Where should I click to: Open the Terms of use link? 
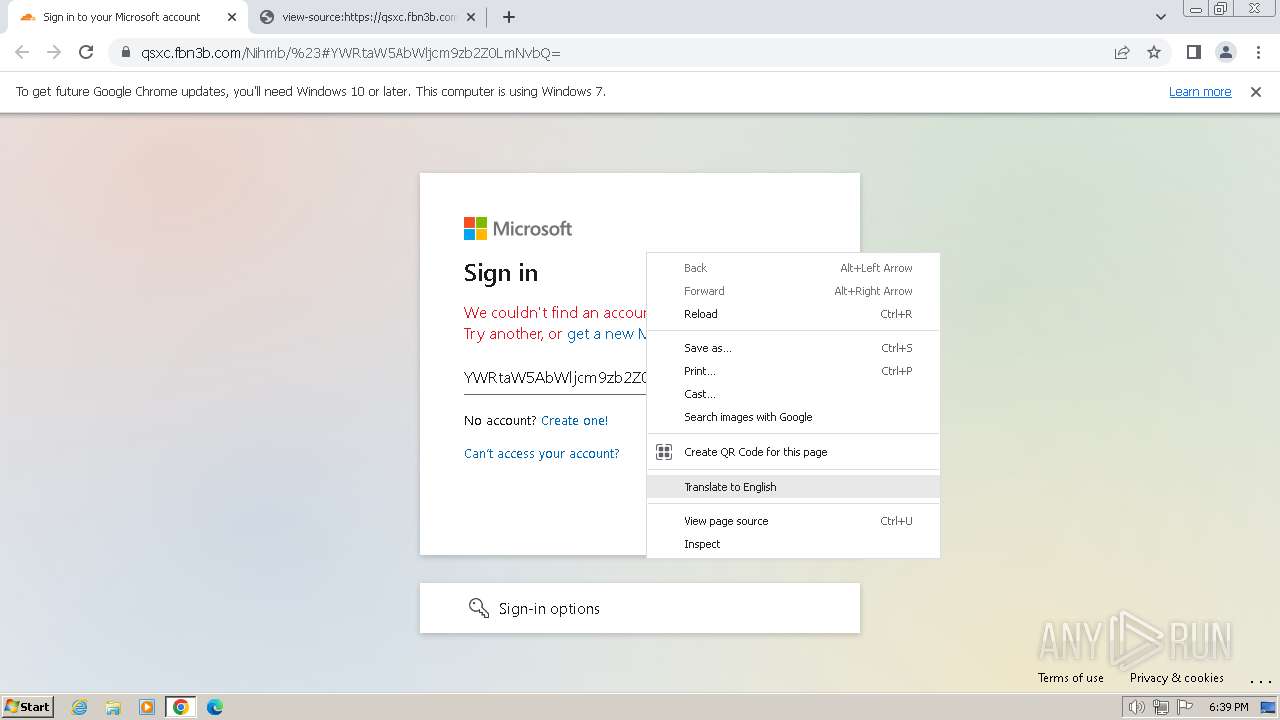click(x=1070, y=678)
